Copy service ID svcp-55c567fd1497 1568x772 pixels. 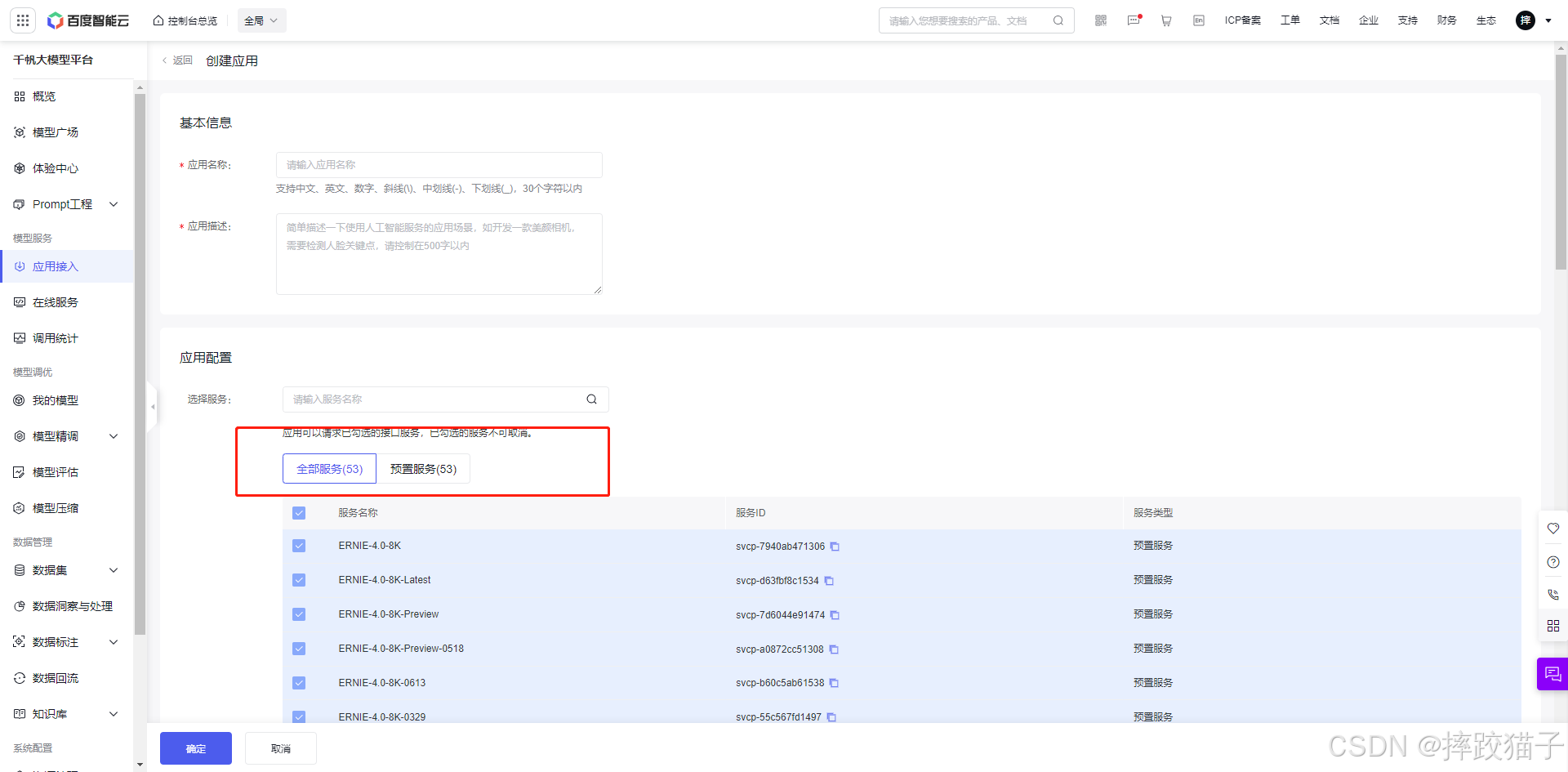point(831,717)
